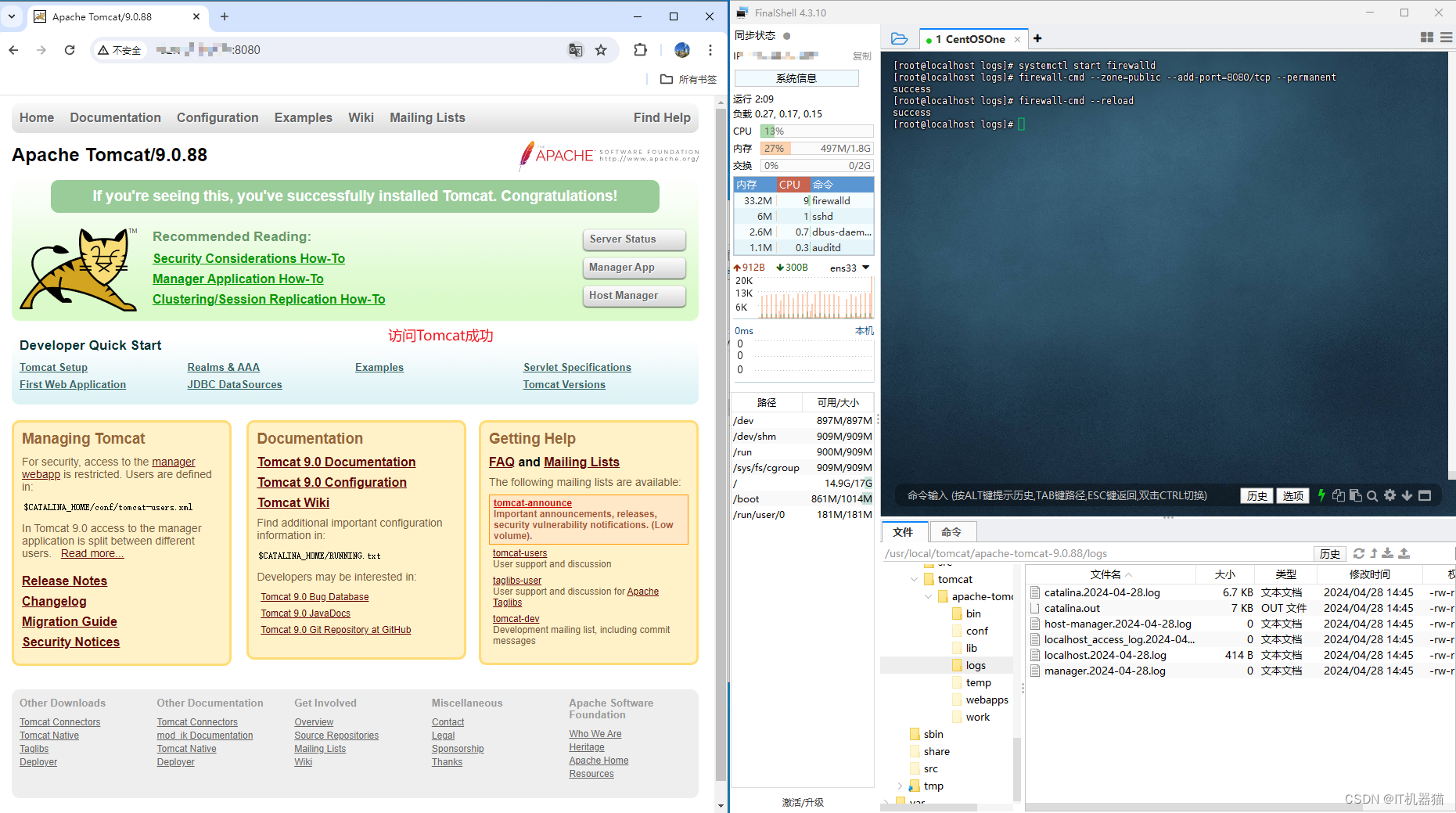Viewport: 1456px width, 813px height.
Task: Open Tomcat 9.0 Documentation link
Action: tap(336, 462)
